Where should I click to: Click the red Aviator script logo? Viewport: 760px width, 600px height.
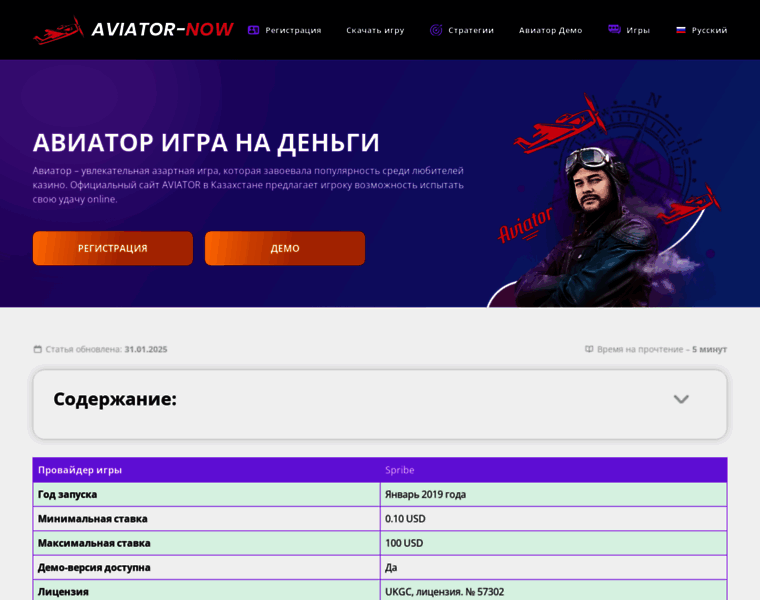[x=525, y=225]
